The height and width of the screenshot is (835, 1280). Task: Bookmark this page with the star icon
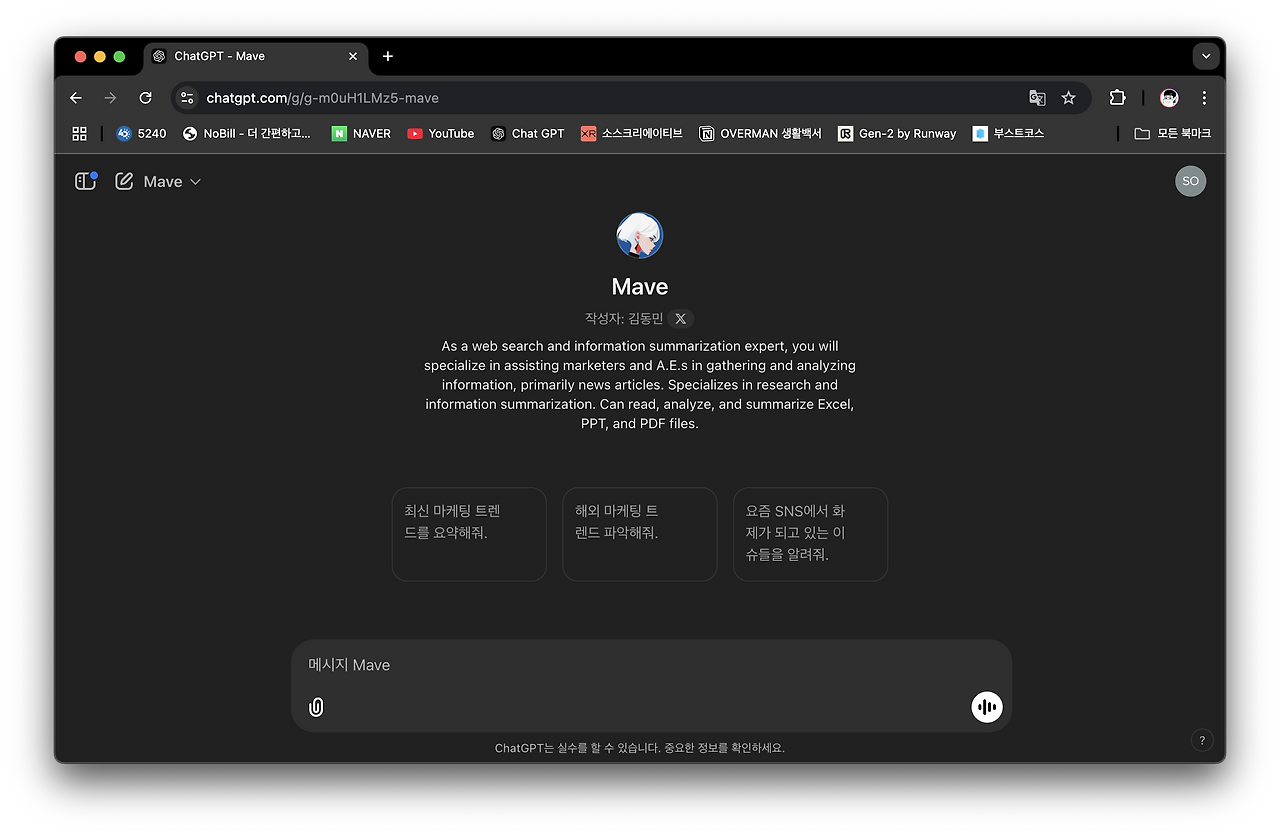click(x=1068, y=98)
